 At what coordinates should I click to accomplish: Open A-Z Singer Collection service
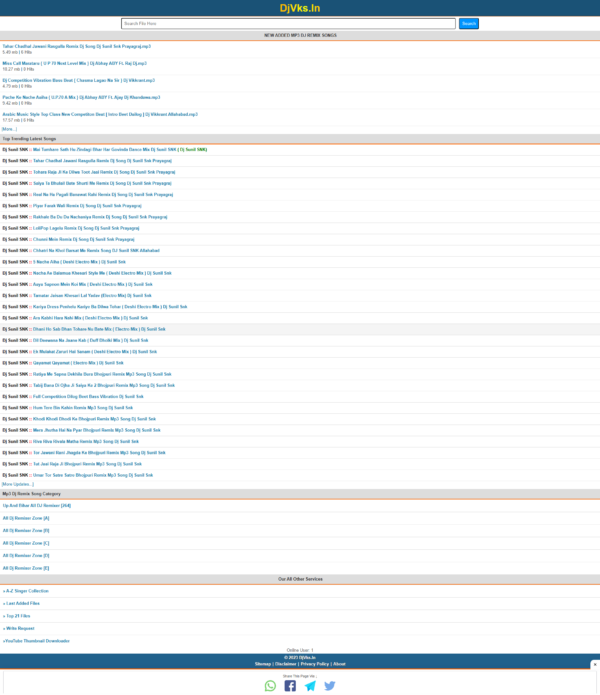pos(26,591)
